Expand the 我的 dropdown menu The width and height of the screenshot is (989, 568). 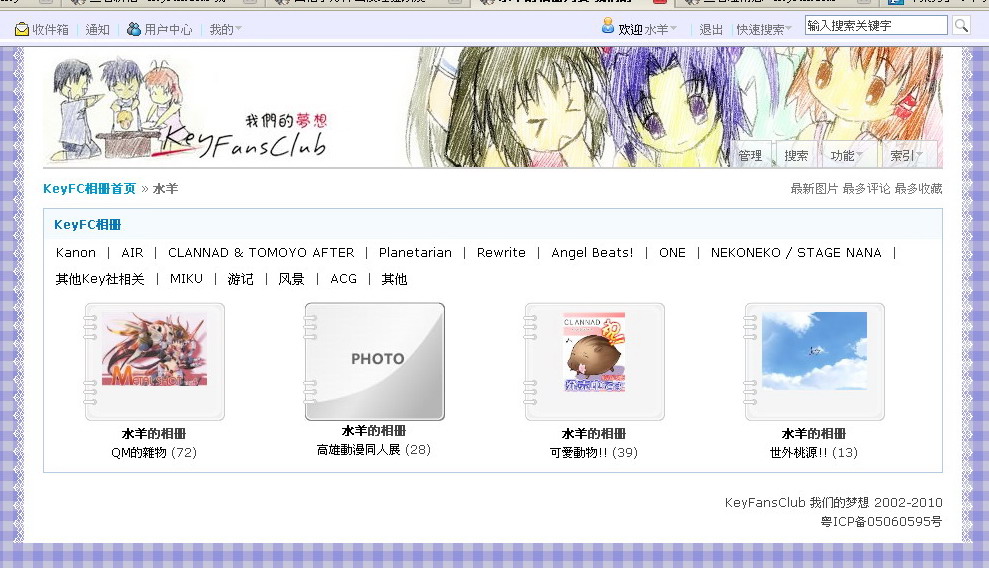[x=225, y=30]
